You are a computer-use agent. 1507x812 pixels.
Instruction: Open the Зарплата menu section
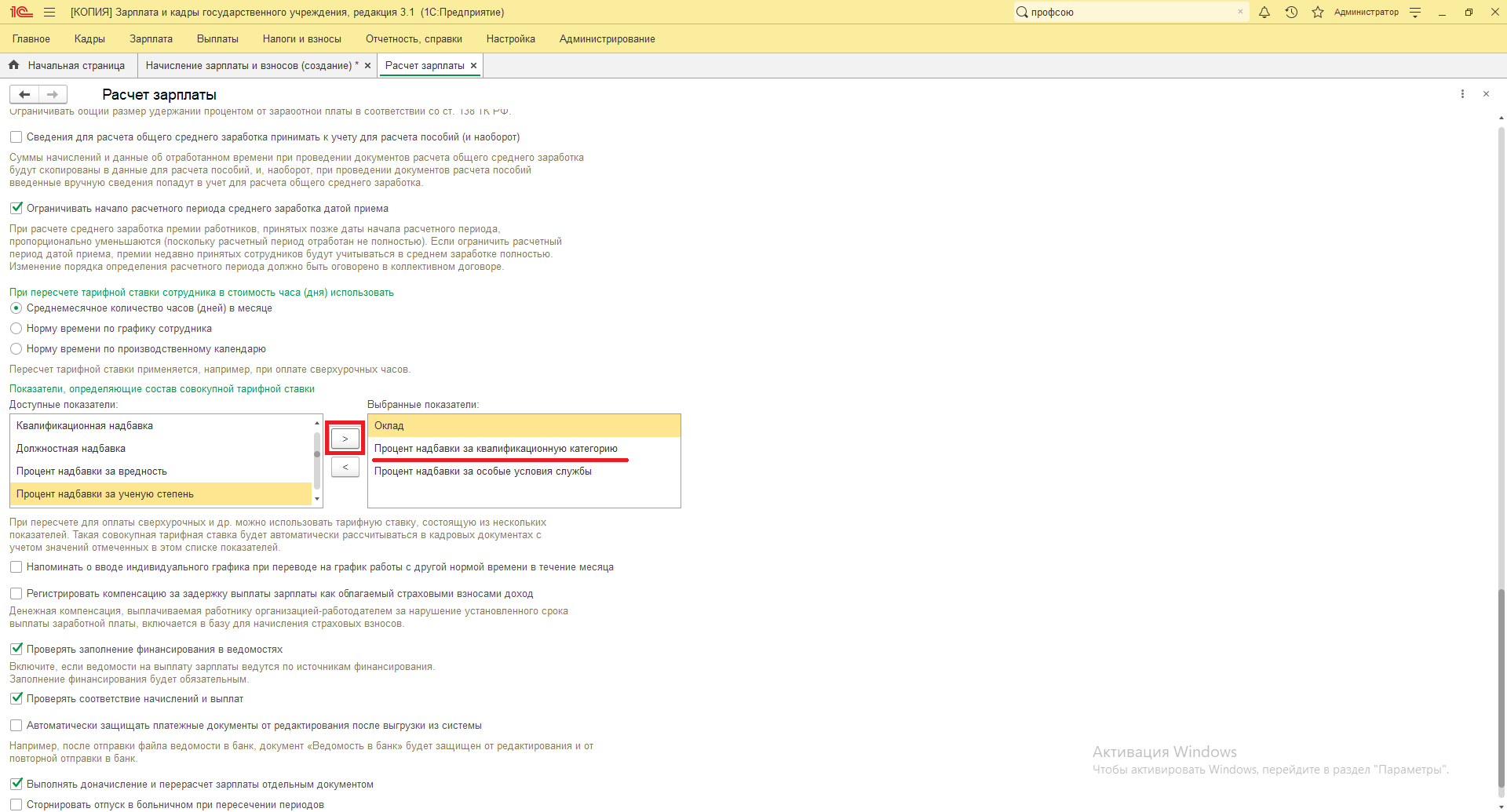151,39
